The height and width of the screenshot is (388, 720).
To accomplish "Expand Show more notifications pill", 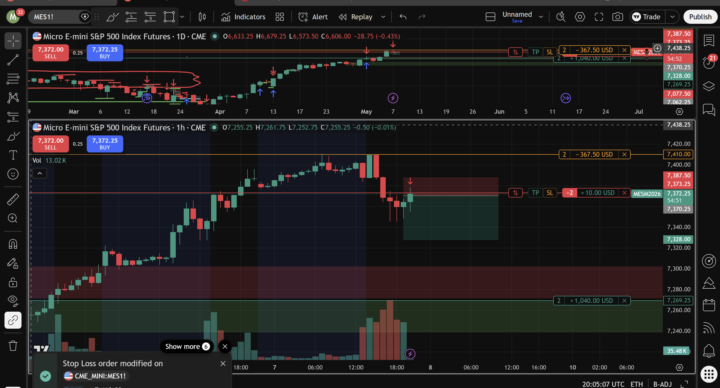I will 187,346.
